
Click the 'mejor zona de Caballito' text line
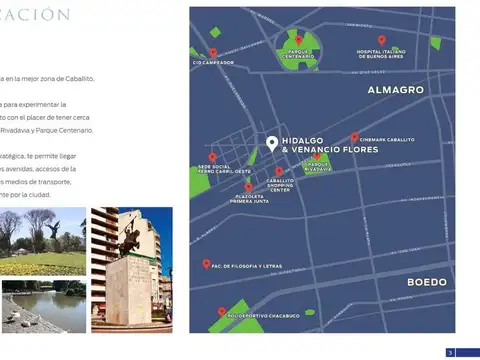click(47, 79)
